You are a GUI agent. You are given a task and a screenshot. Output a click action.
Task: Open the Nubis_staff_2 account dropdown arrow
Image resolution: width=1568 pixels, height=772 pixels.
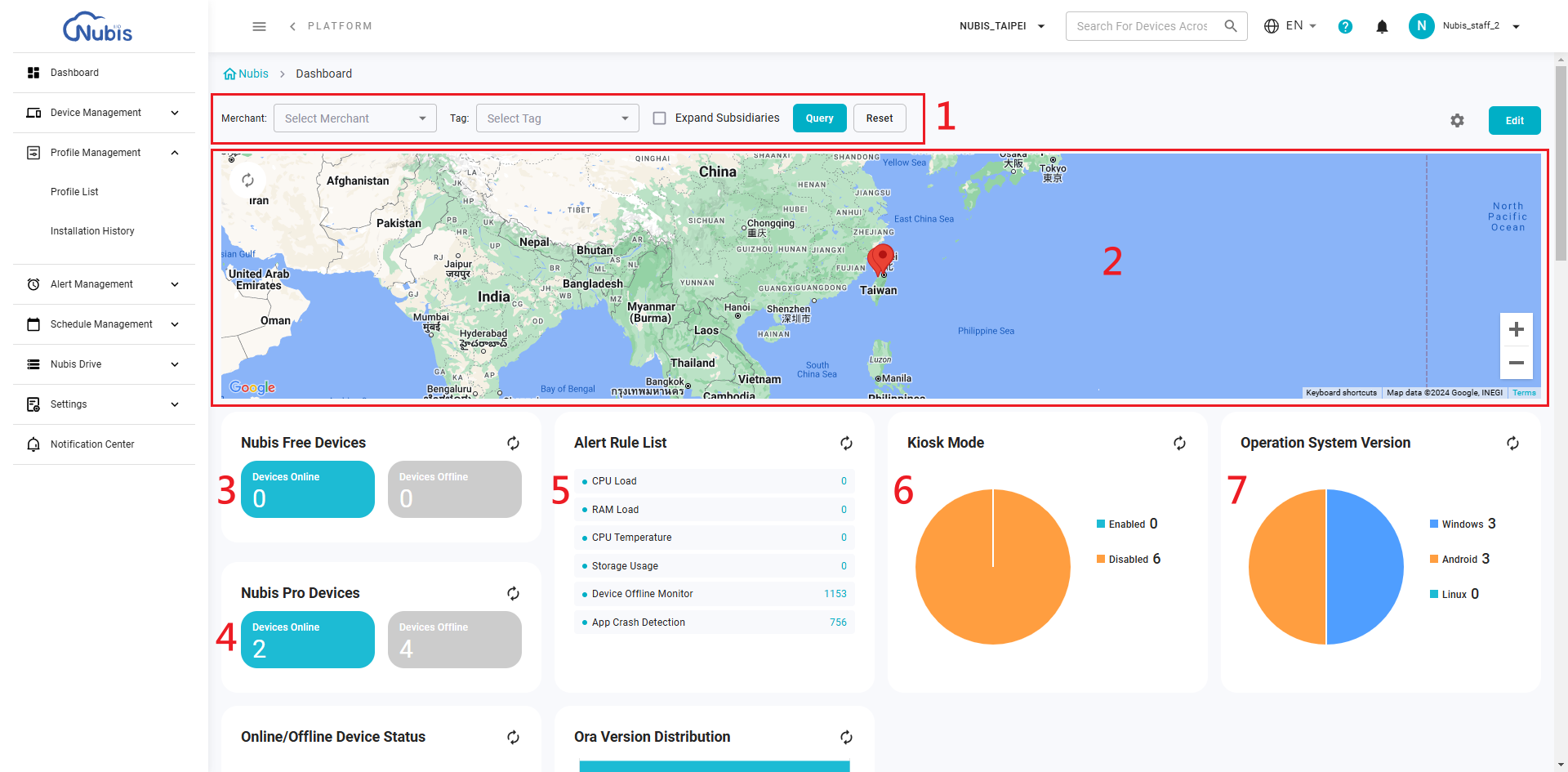click(1516, 26)
